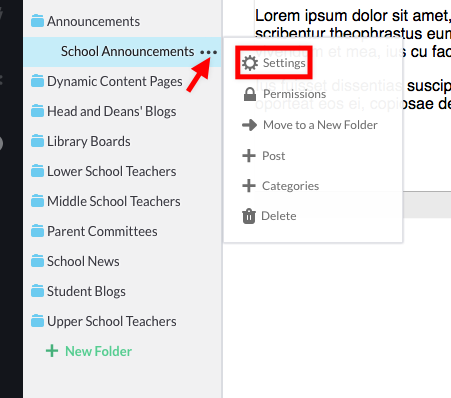
Task: Expand the Dynamic Content Pages folder
Action: 107,81
